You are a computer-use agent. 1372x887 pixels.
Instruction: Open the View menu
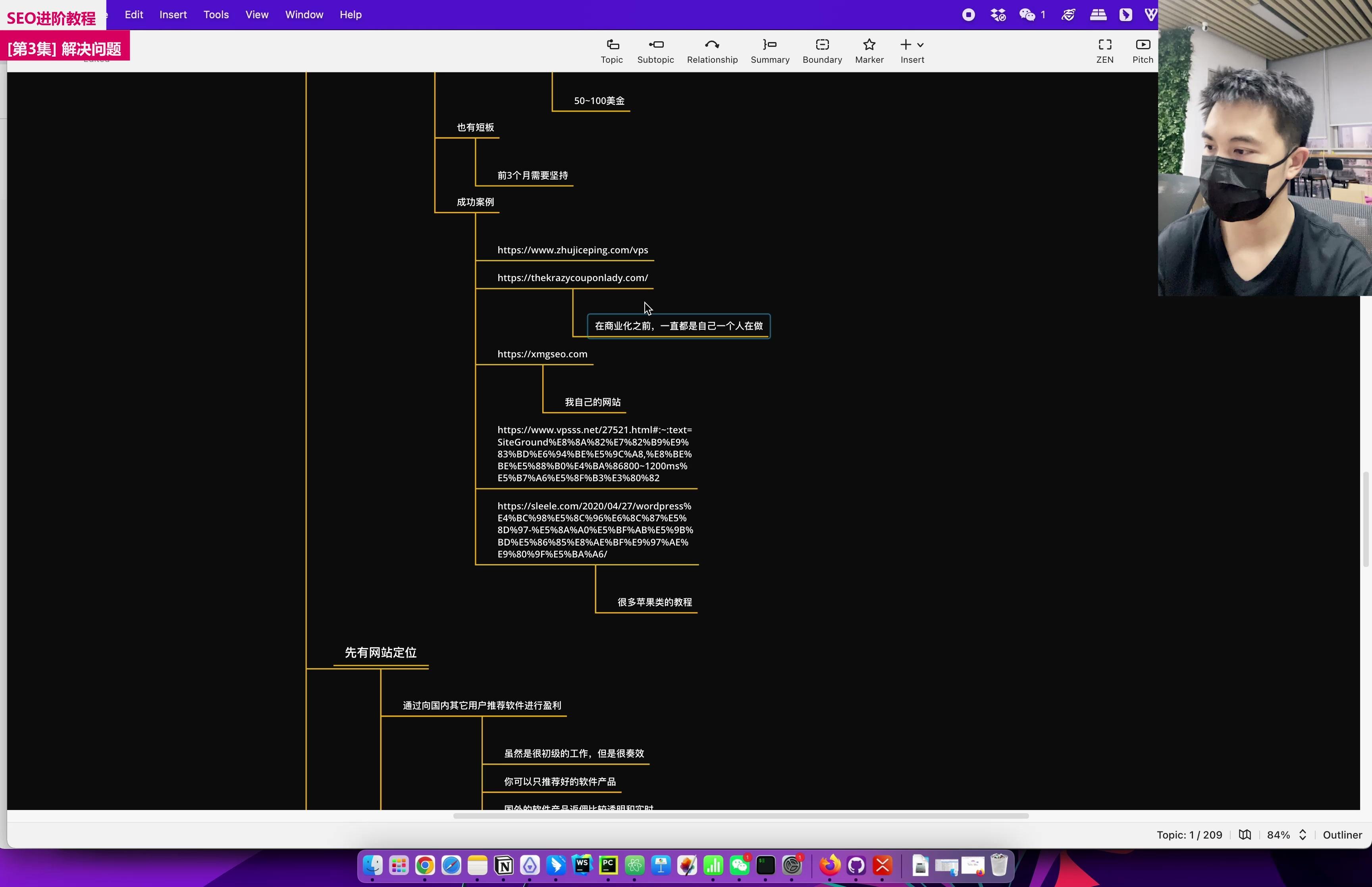257,15
